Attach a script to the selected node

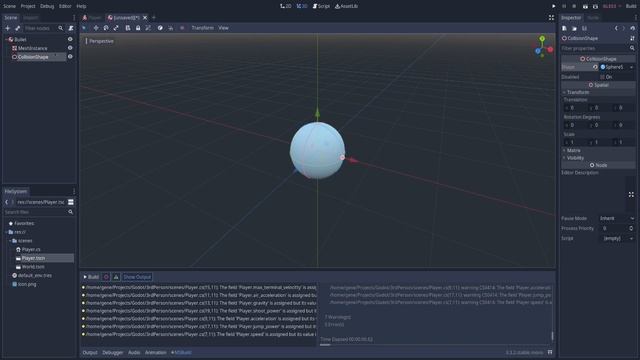click(x=71, y=28)
